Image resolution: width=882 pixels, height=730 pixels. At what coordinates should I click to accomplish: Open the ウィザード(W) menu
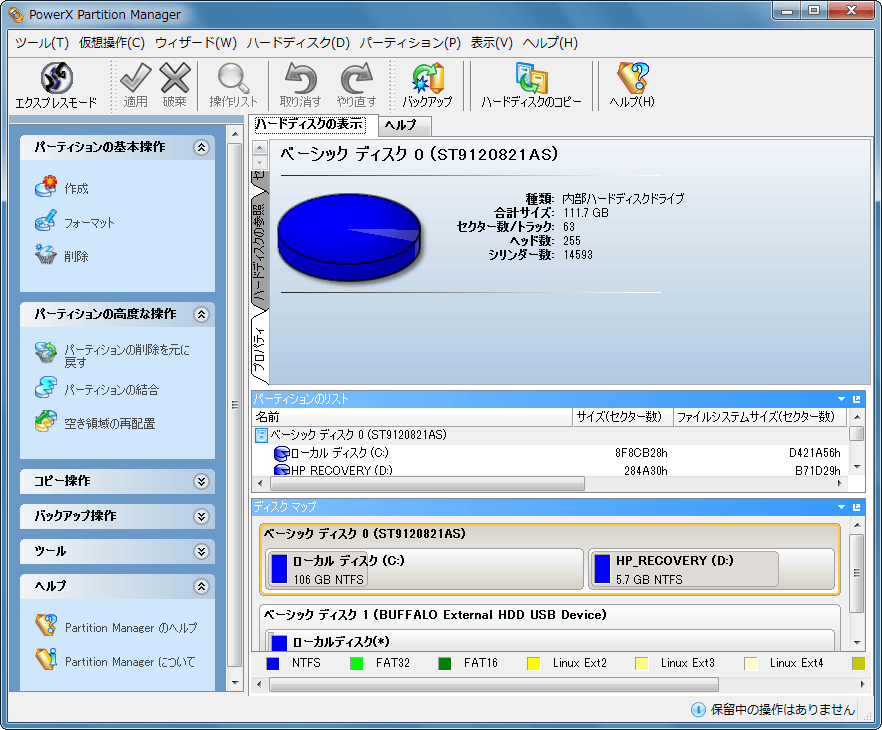[x=196, y=43]
